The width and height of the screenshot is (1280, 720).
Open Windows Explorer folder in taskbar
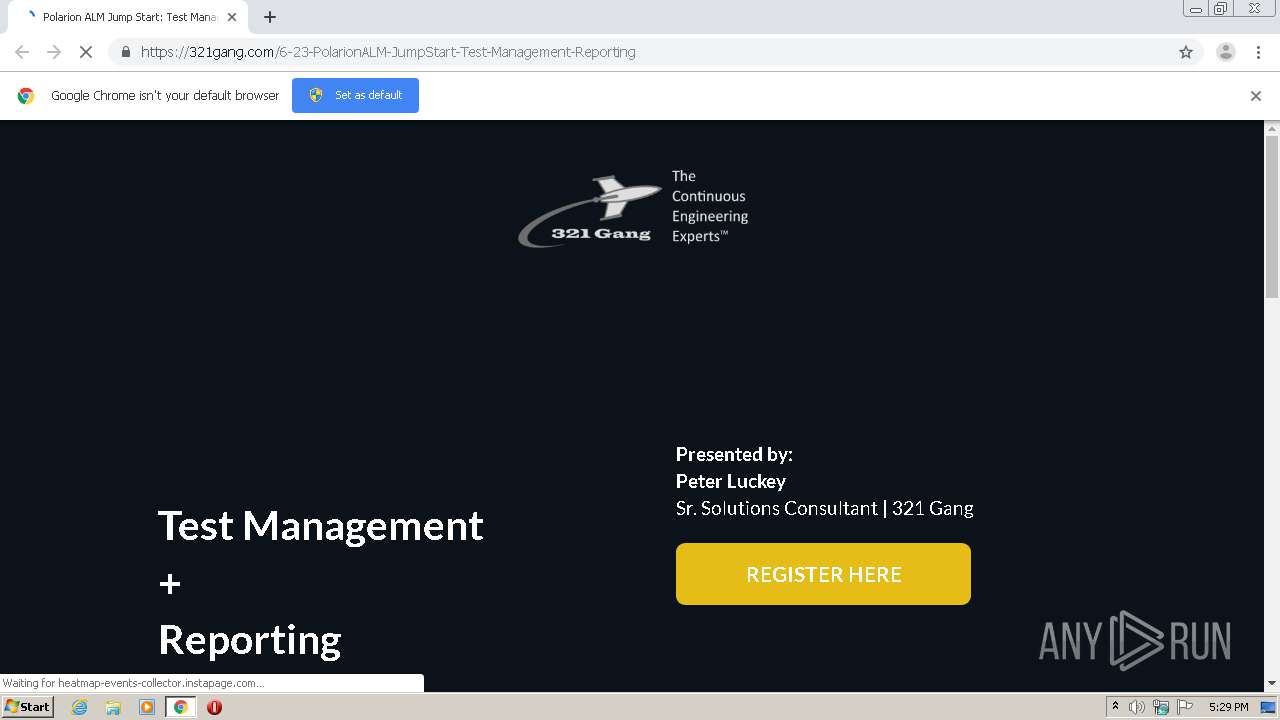[113, 707]
